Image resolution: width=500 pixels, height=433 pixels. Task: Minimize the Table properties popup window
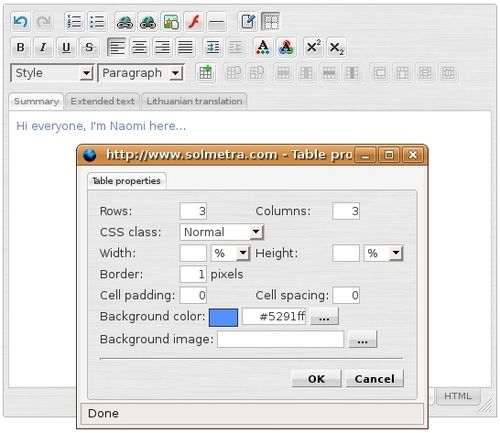(x=366, y=155)
